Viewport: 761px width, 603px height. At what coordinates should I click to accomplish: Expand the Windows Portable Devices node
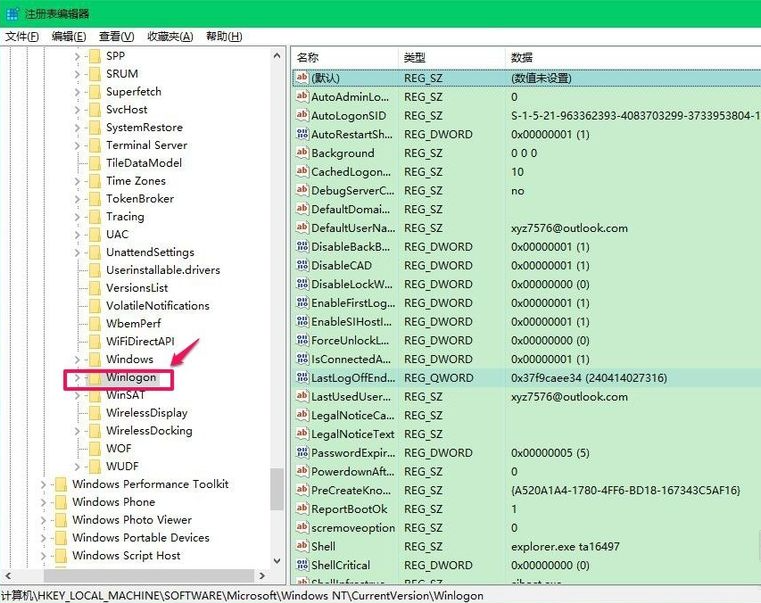click(43, 538)
